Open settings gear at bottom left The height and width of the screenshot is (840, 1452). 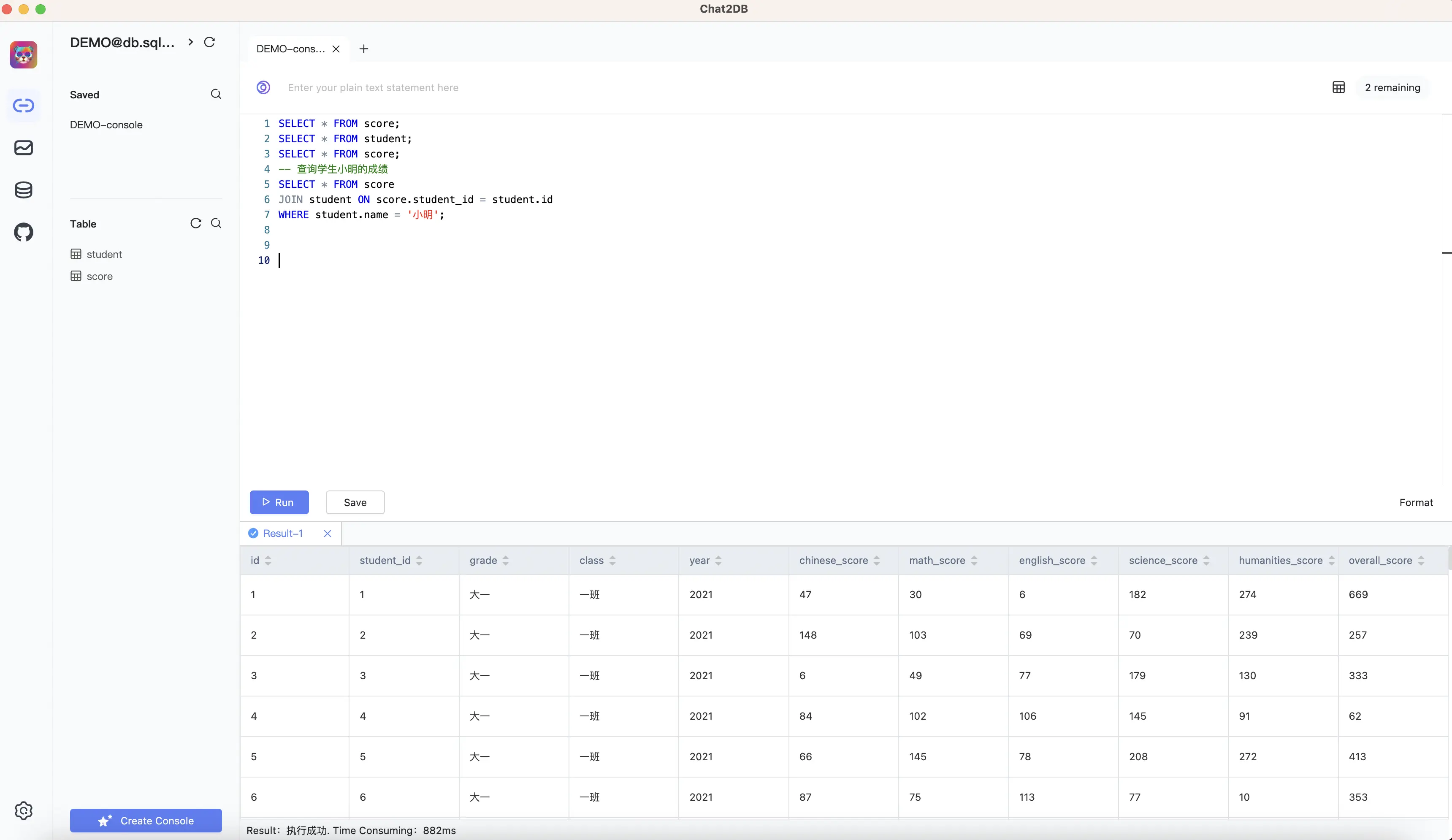[x=24, y=810]
